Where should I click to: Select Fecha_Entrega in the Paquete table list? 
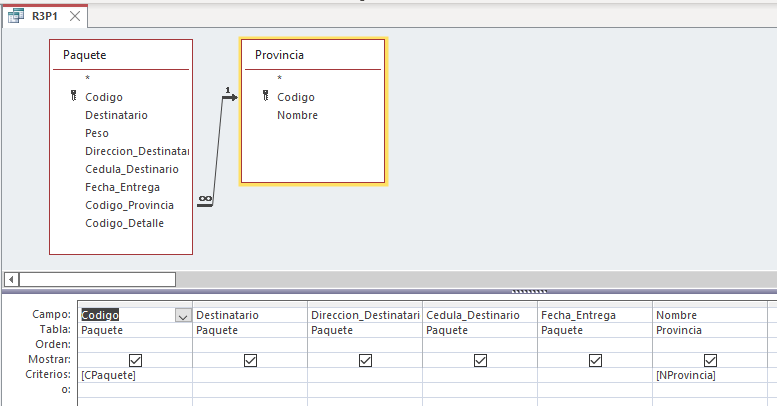(122, 187)
